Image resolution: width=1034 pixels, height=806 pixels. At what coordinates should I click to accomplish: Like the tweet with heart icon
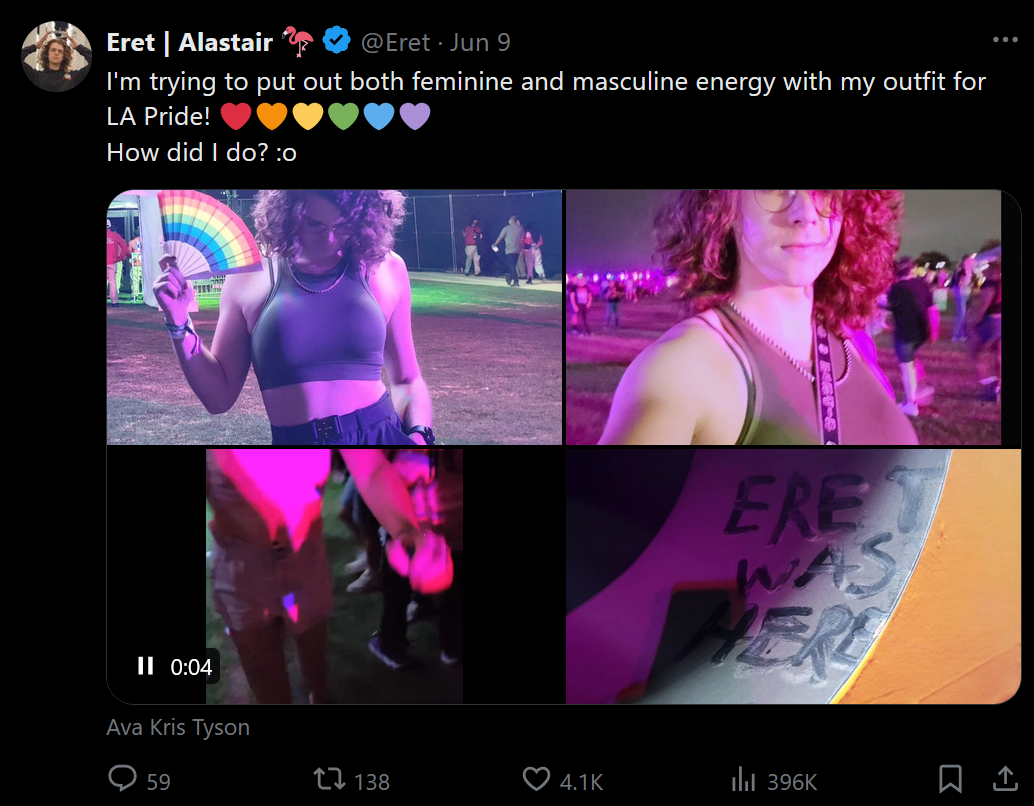click(536, 779)
